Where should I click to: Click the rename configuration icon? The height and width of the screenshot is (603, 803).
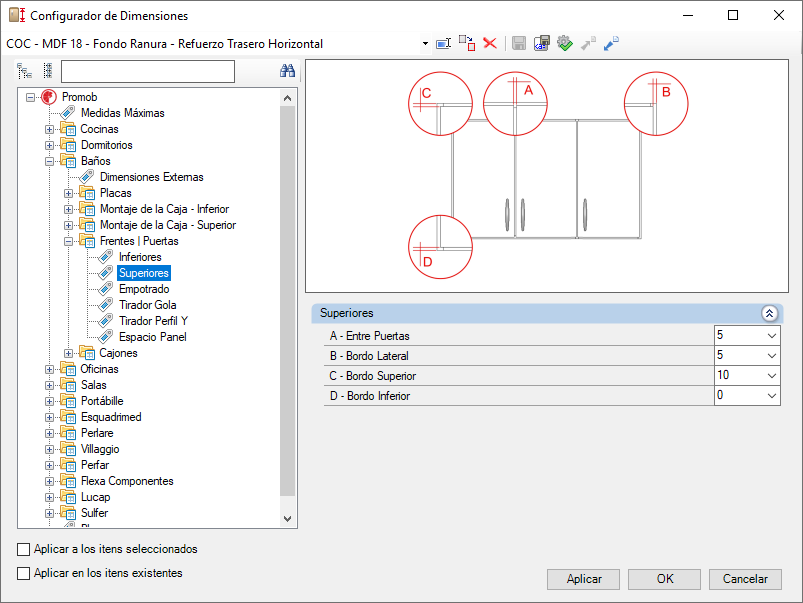point(443,44)
